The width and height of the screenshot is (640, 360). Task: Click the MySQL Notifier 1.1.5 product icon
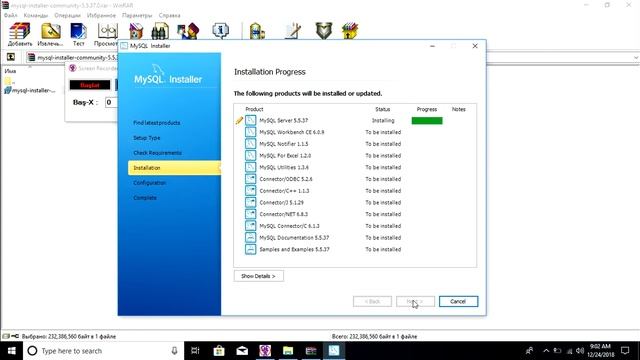coord(251,144)
